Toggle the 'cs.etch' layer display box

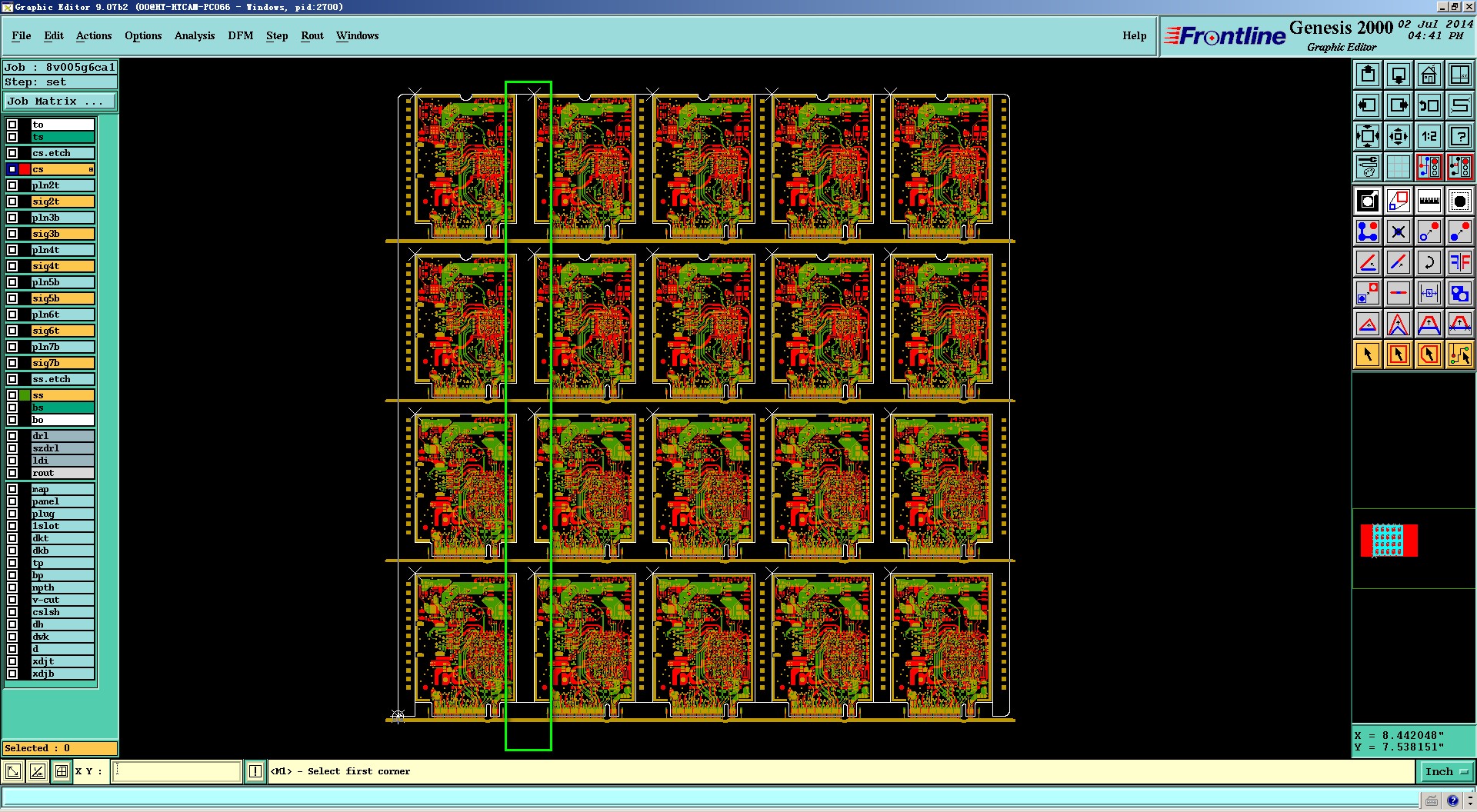[12, 153]
